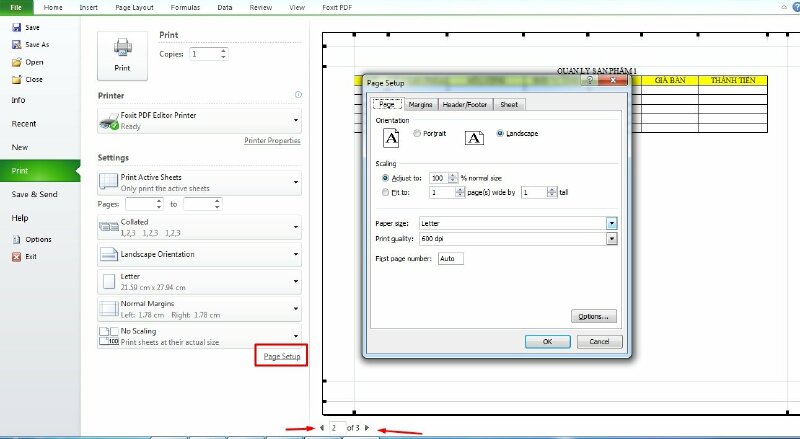
Task: Click the pages tall stepper in Fit to
Action: (x=552, y=192)
